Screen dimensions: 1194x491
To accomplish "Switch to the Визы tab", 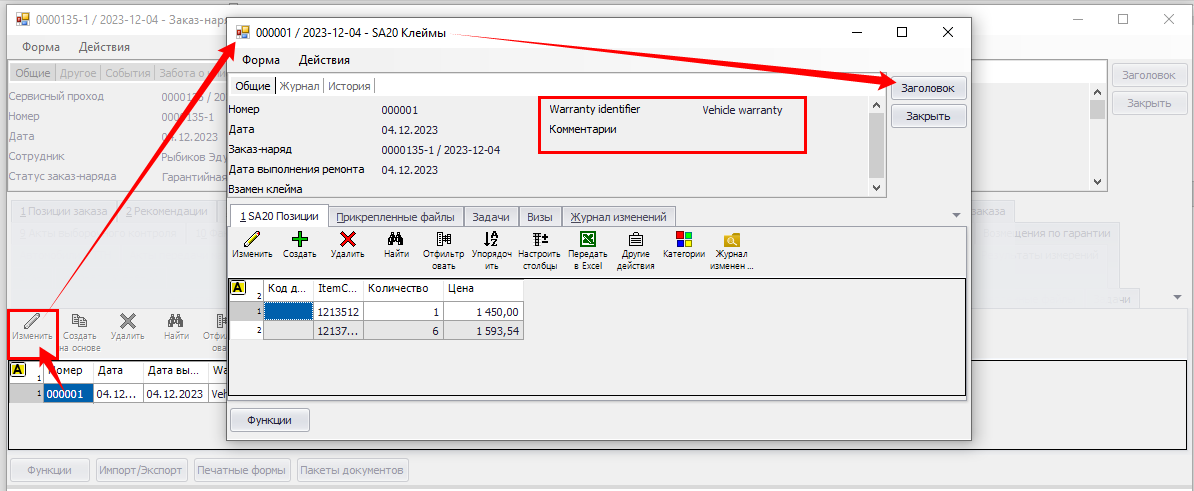I will 540,216.
